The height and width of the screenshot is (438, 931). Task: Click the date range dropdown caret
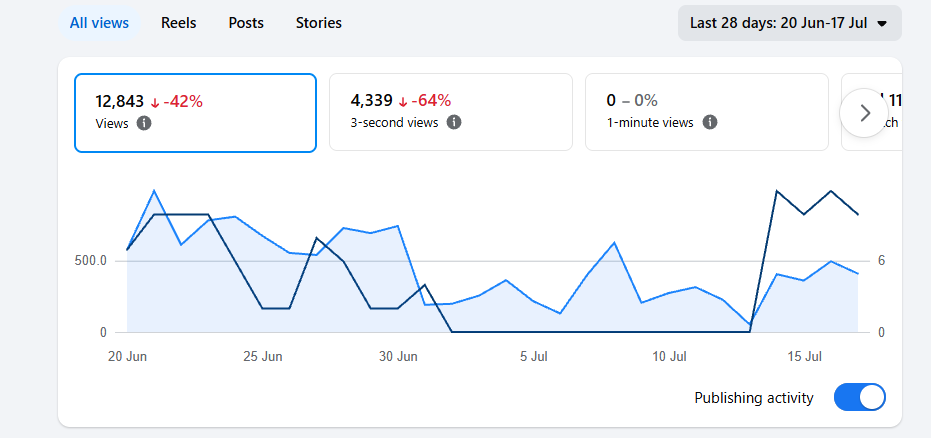[882, 24]
